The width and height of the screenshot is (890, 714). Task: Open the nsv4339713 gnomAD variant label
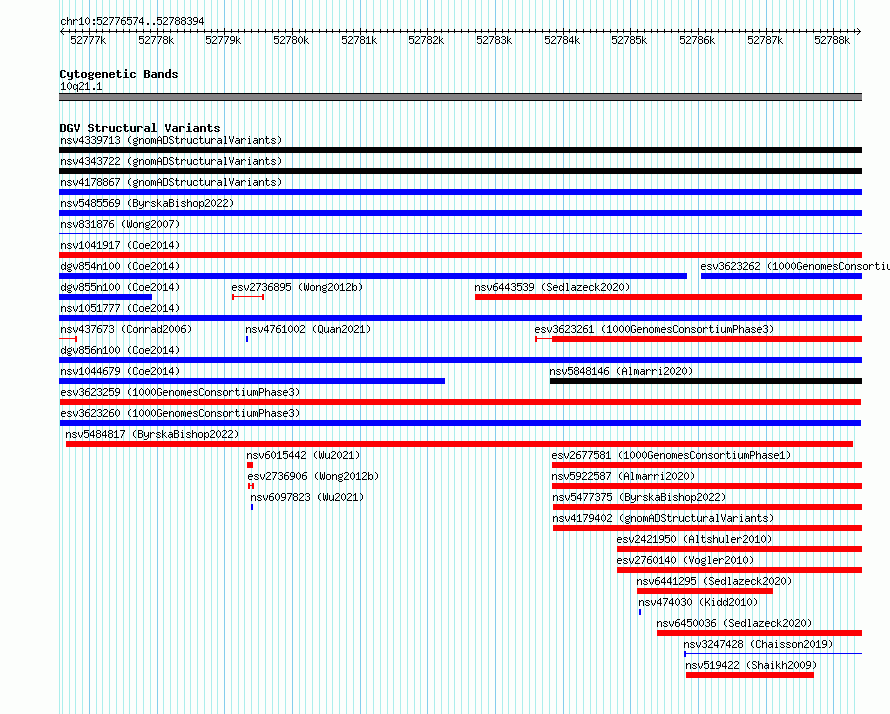pyautogui.click(x=171, y=140)
